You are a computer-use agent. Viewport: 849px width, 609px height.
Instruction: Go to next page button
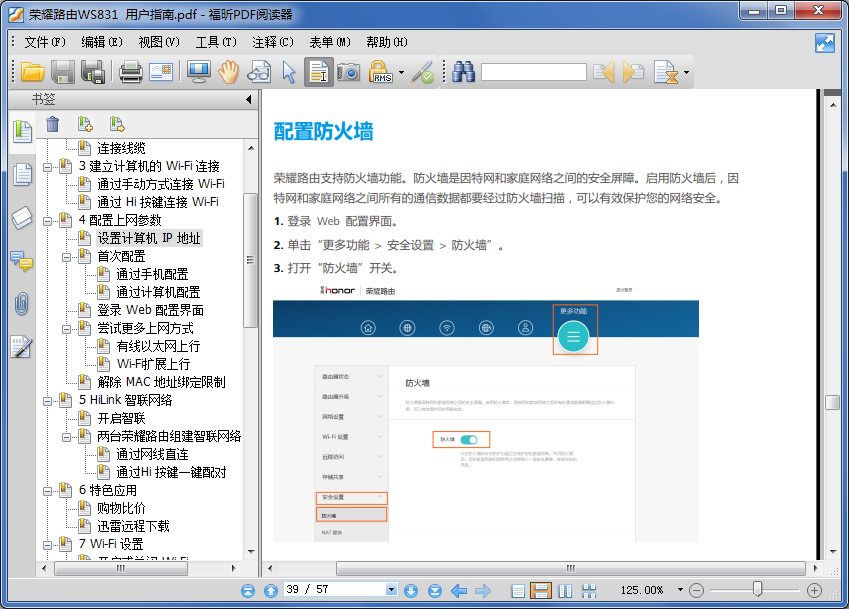click(411, 591)
